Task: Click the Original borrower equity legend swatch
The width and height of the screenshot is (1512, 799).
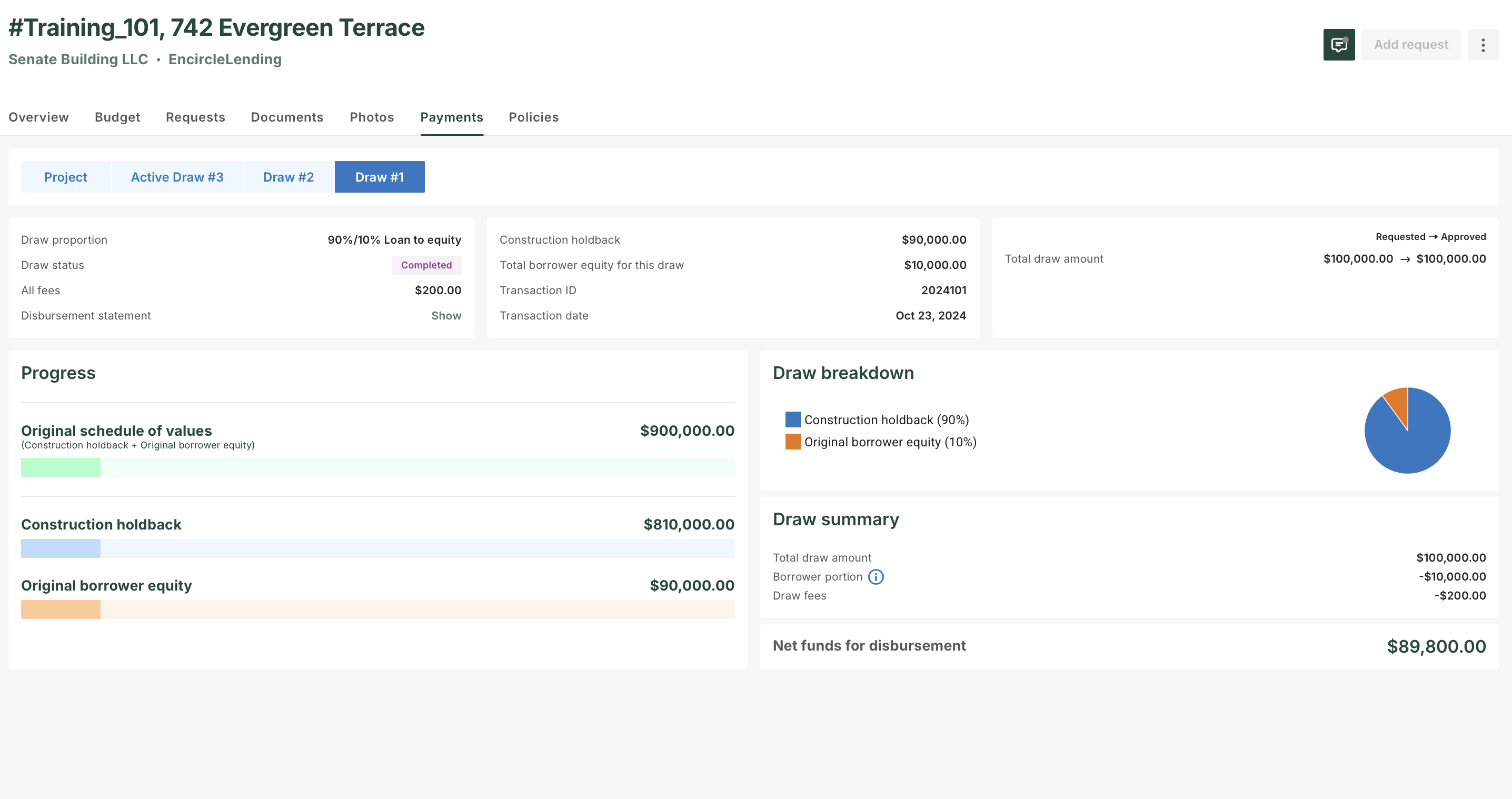Action: coord(792,441)
